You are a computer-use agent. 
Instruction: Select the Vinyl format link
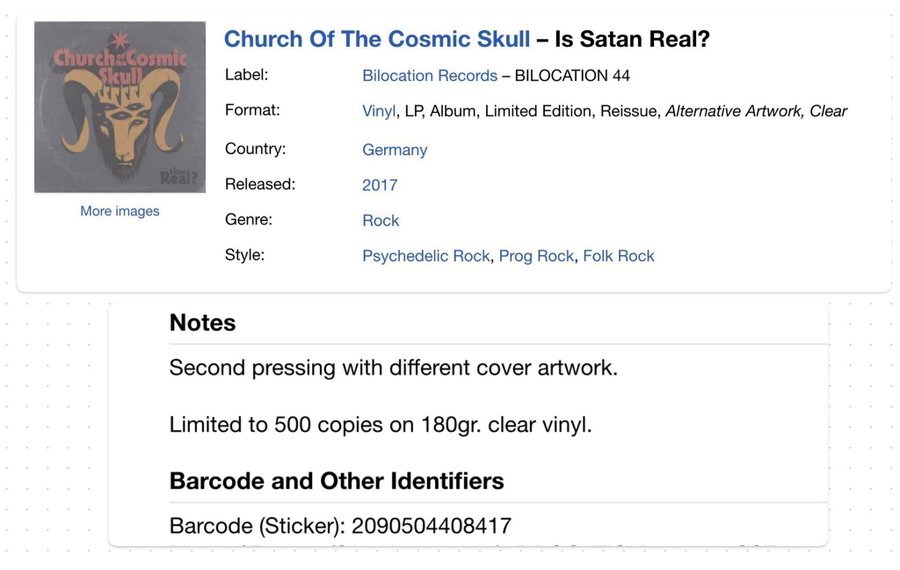point(379,111)
